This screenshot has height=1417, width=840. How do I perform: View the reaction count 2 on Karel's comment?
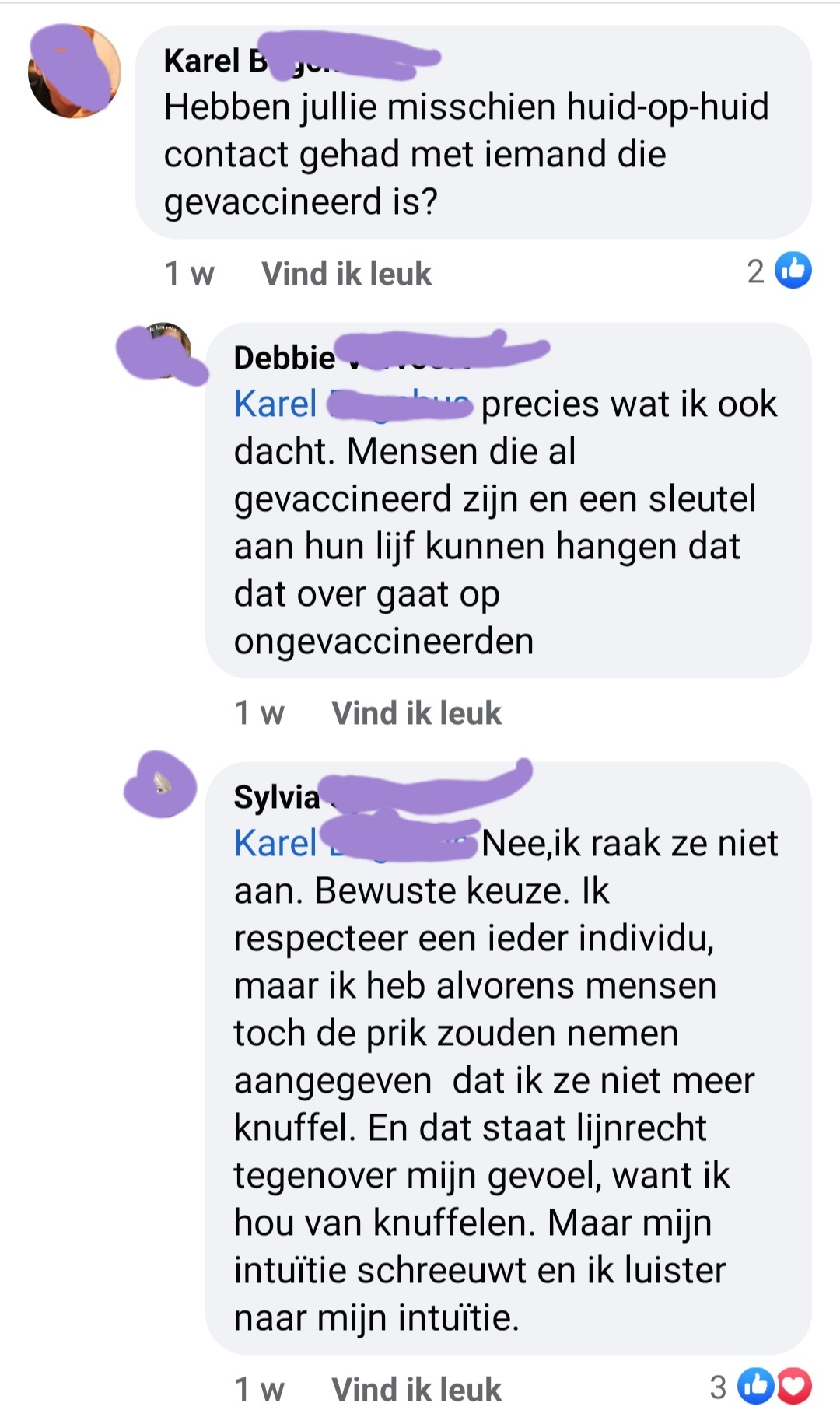coord(756,271)
